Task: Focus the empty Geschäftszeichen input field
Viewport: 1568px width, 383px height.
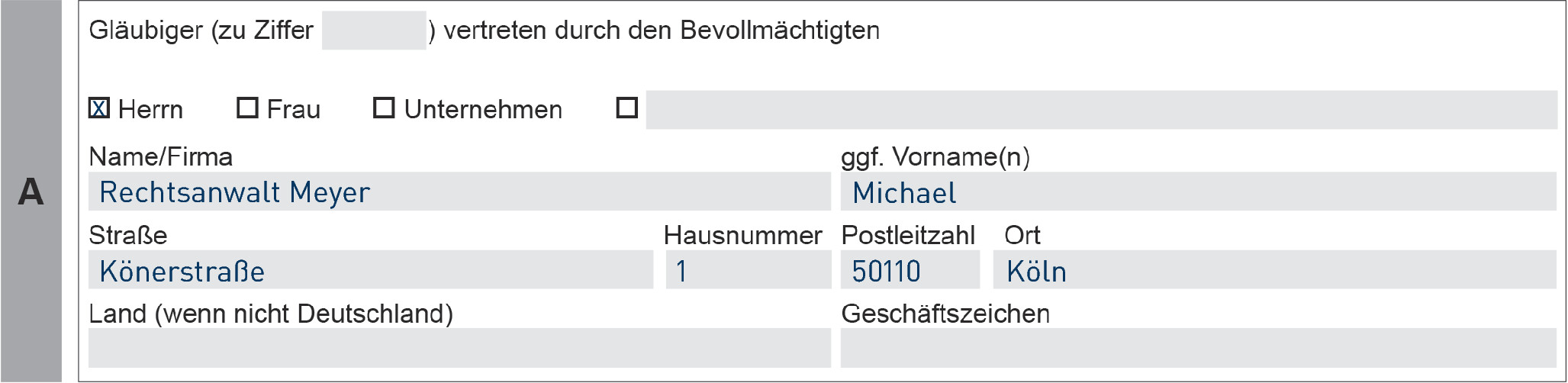Action: 1198,348
